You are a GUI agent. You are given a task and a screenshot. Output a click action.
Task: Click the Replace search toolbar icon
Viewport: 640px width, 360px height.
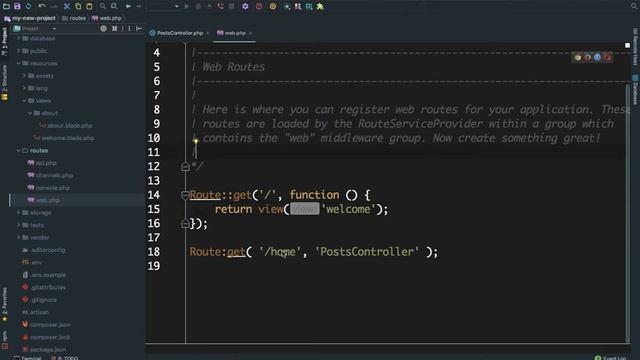114,6
